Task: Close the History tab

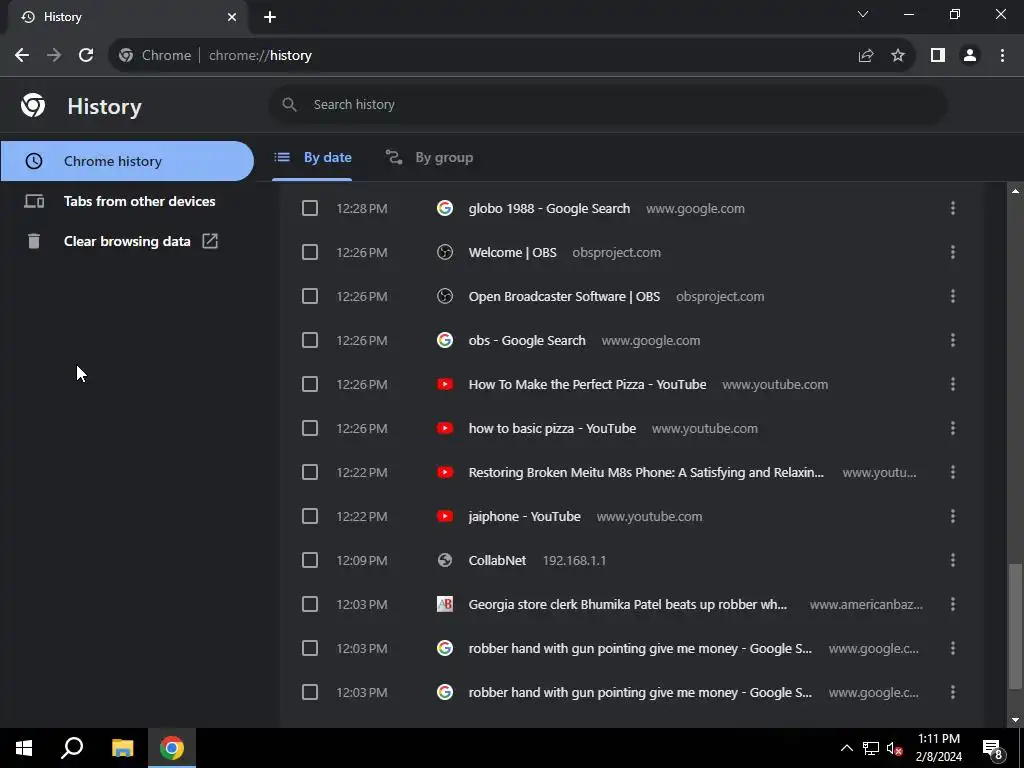Action: tap(232, 17)
